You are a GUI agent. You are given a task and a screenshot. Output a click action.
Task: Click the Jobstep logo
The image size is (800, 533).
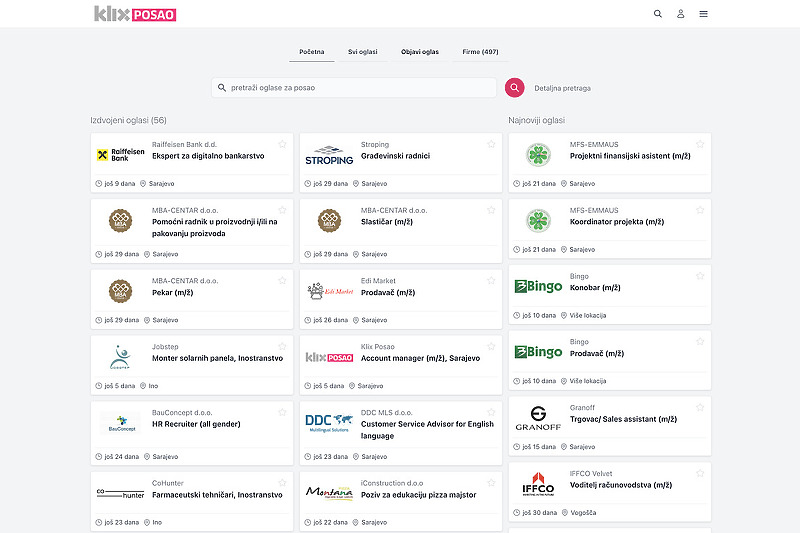click(120, 357)
